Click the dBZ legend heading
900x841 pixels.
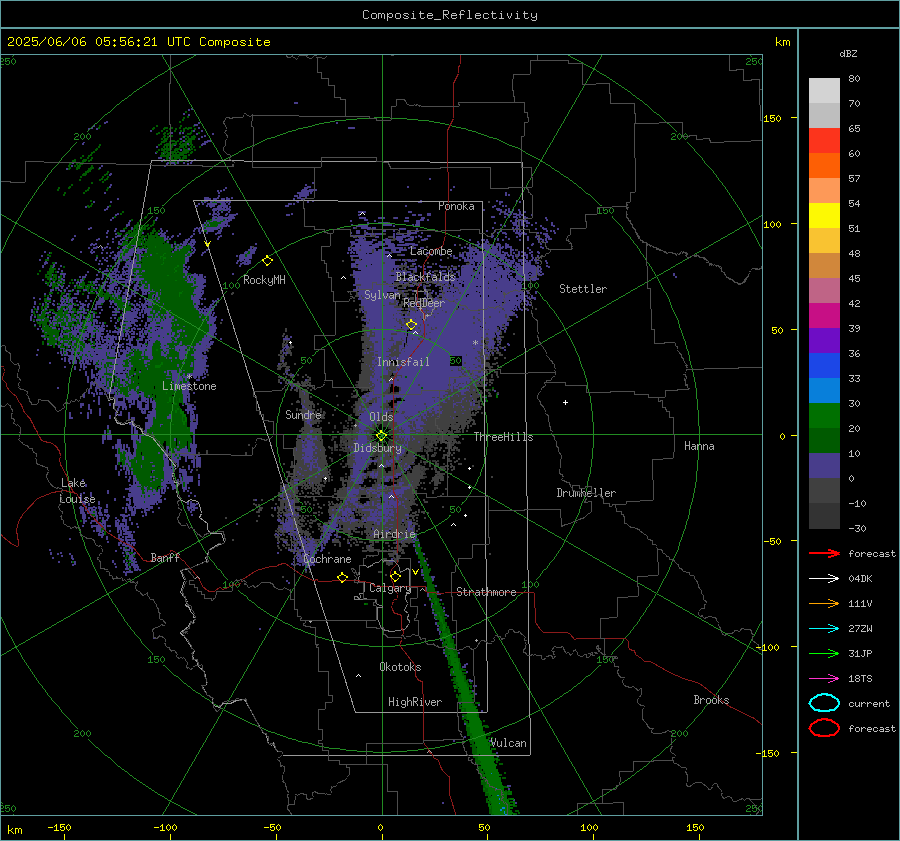click(848, 53)
